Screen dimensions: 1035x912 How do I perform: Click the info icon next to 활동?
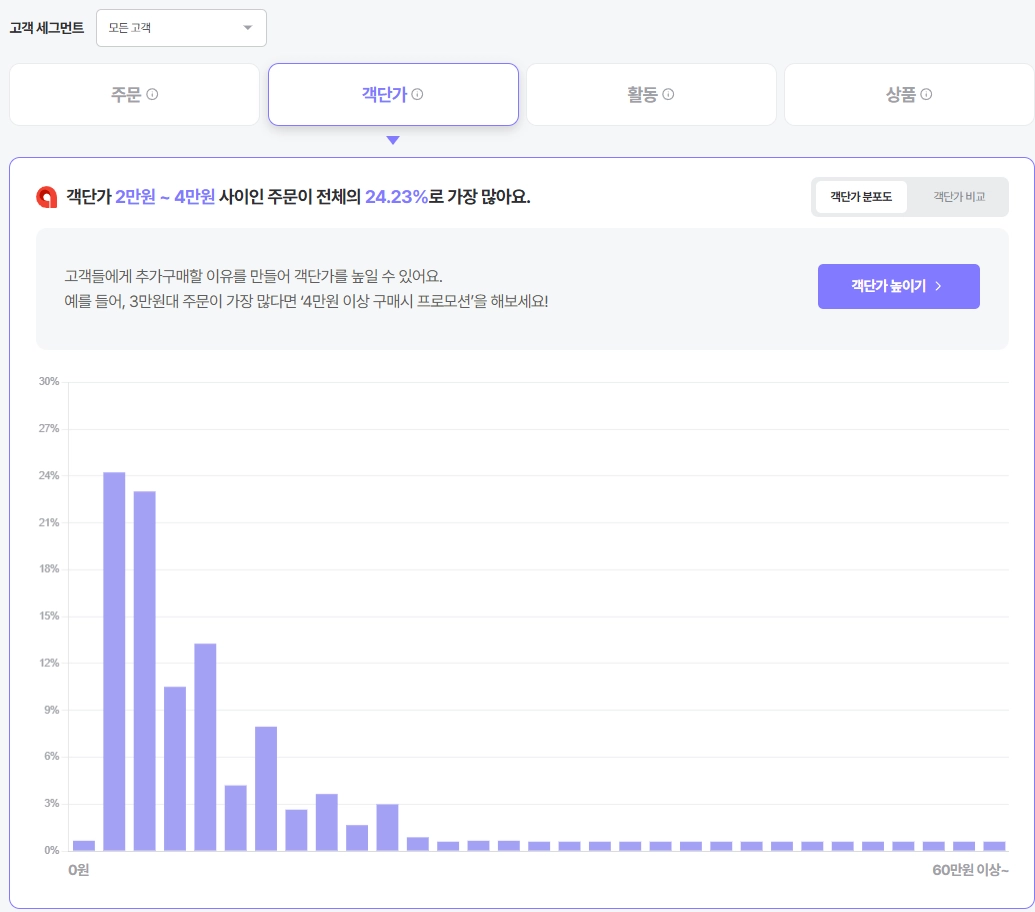point(668,94)
